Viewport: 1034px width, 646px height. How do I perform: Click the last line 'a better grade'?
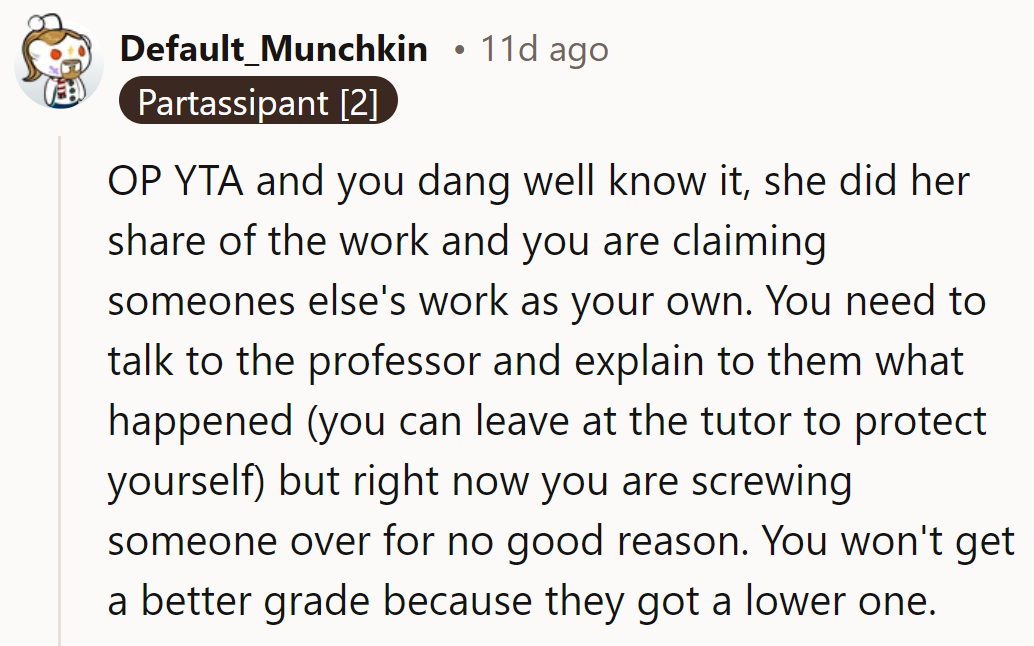[x=522, y=601]
